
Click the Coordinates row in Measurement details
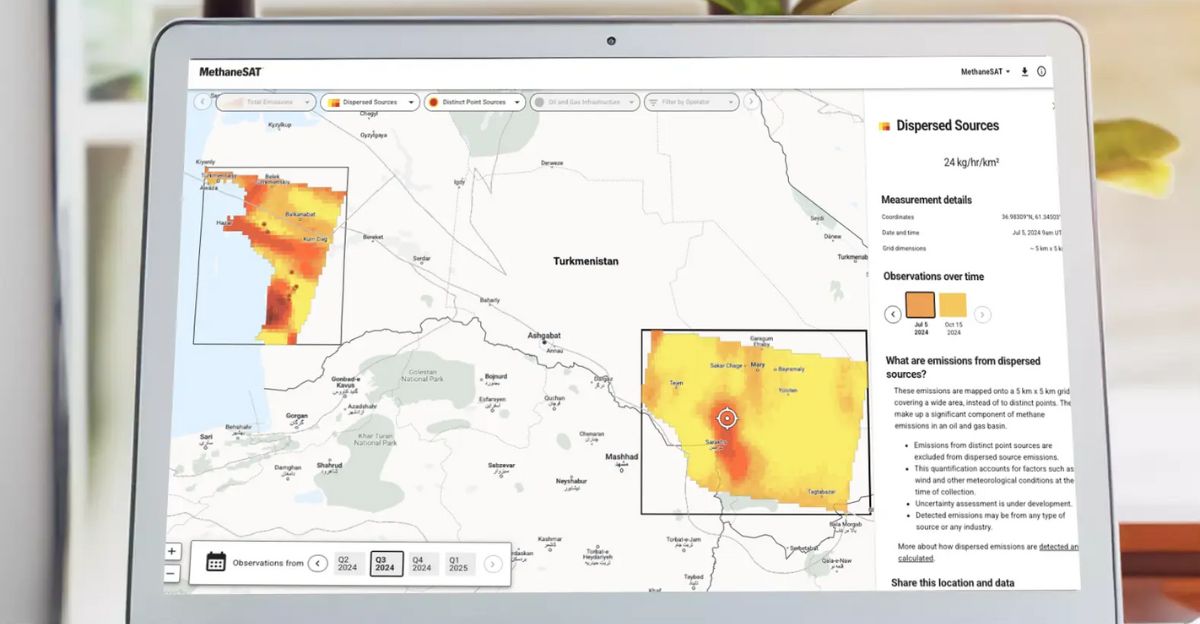coord(970,217)
